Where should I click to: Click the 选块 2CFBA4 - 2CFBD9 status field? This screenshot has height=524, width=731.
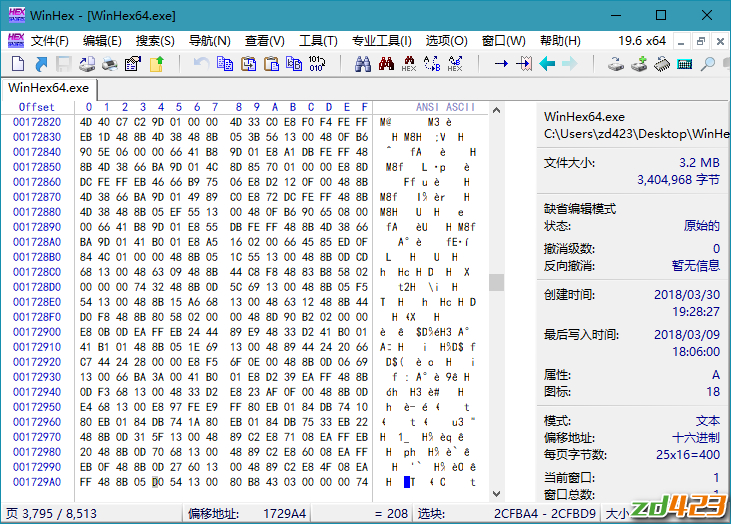tap(507, 514)
